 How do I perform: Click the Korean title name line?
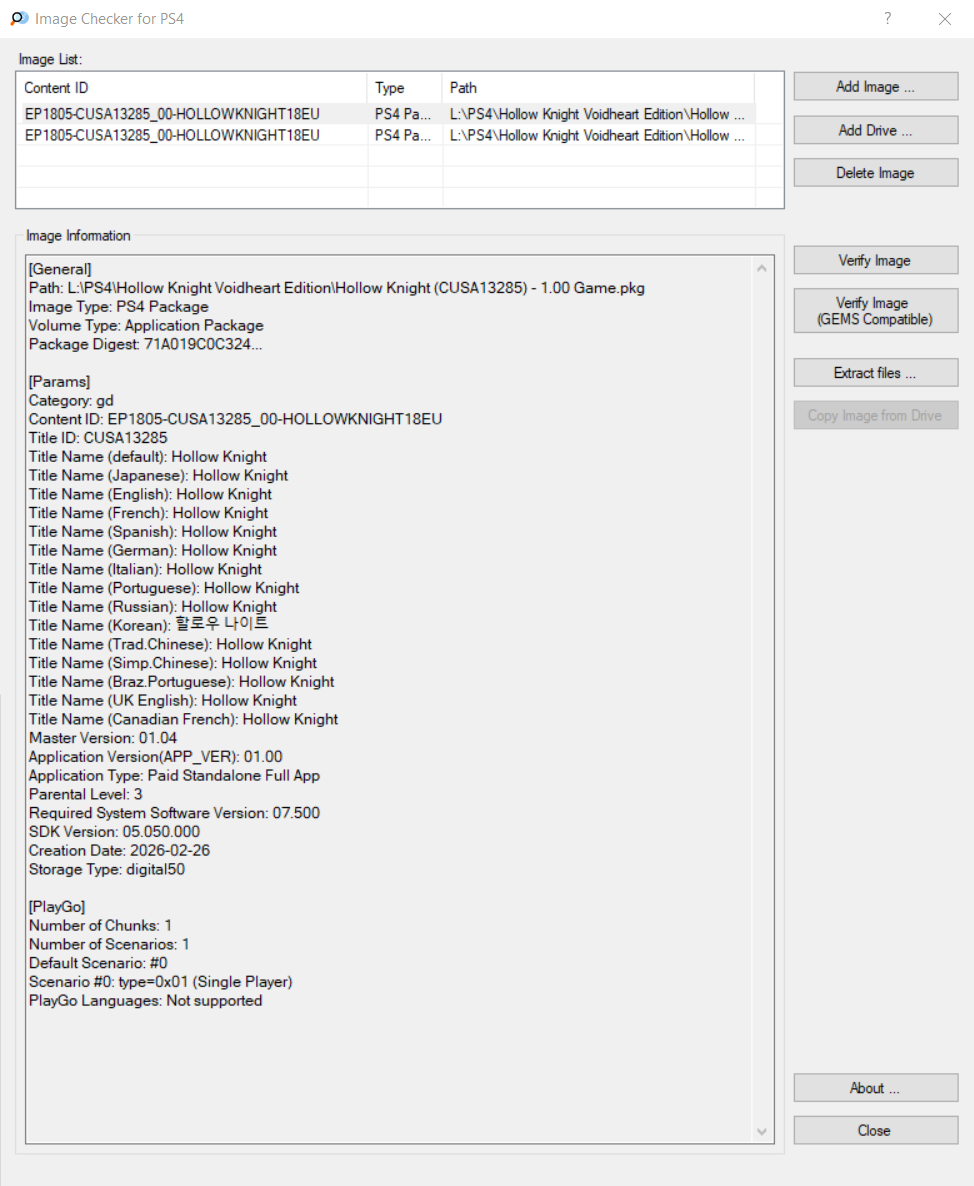tap(148, 625)
